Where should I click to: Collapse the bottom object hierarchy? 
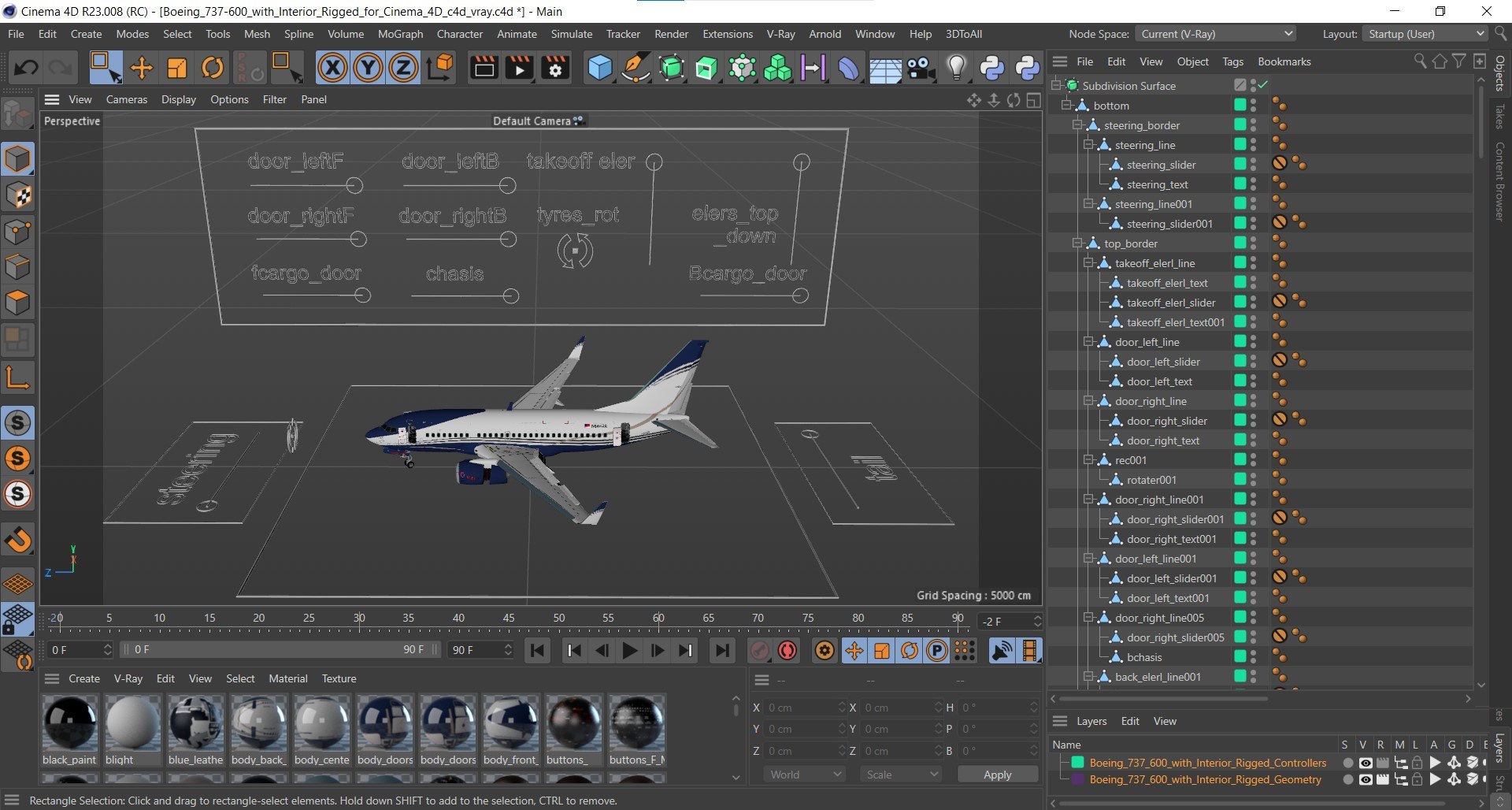[1066, 105]
